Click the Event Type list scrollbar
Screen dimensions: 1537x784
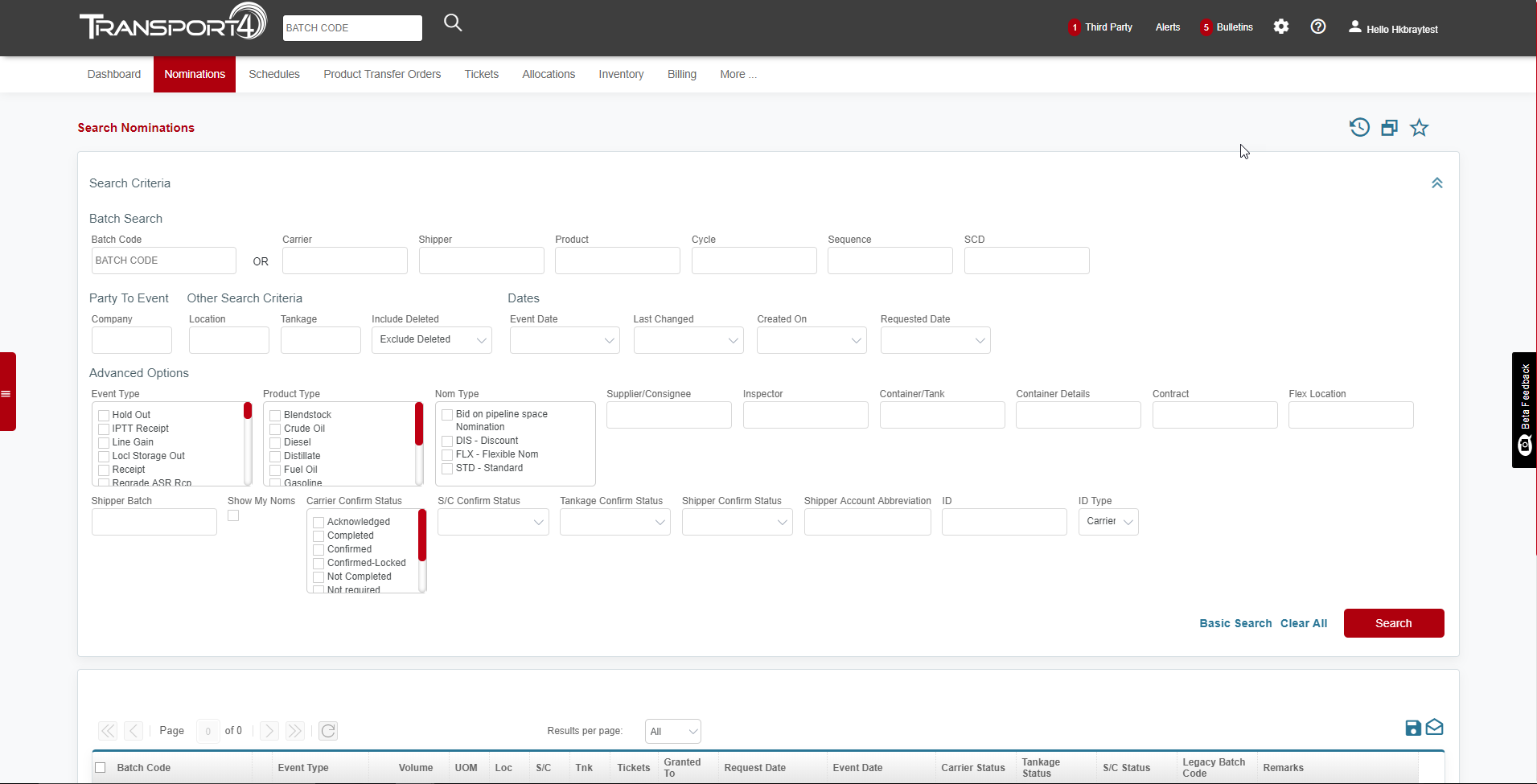coord(248,444)
